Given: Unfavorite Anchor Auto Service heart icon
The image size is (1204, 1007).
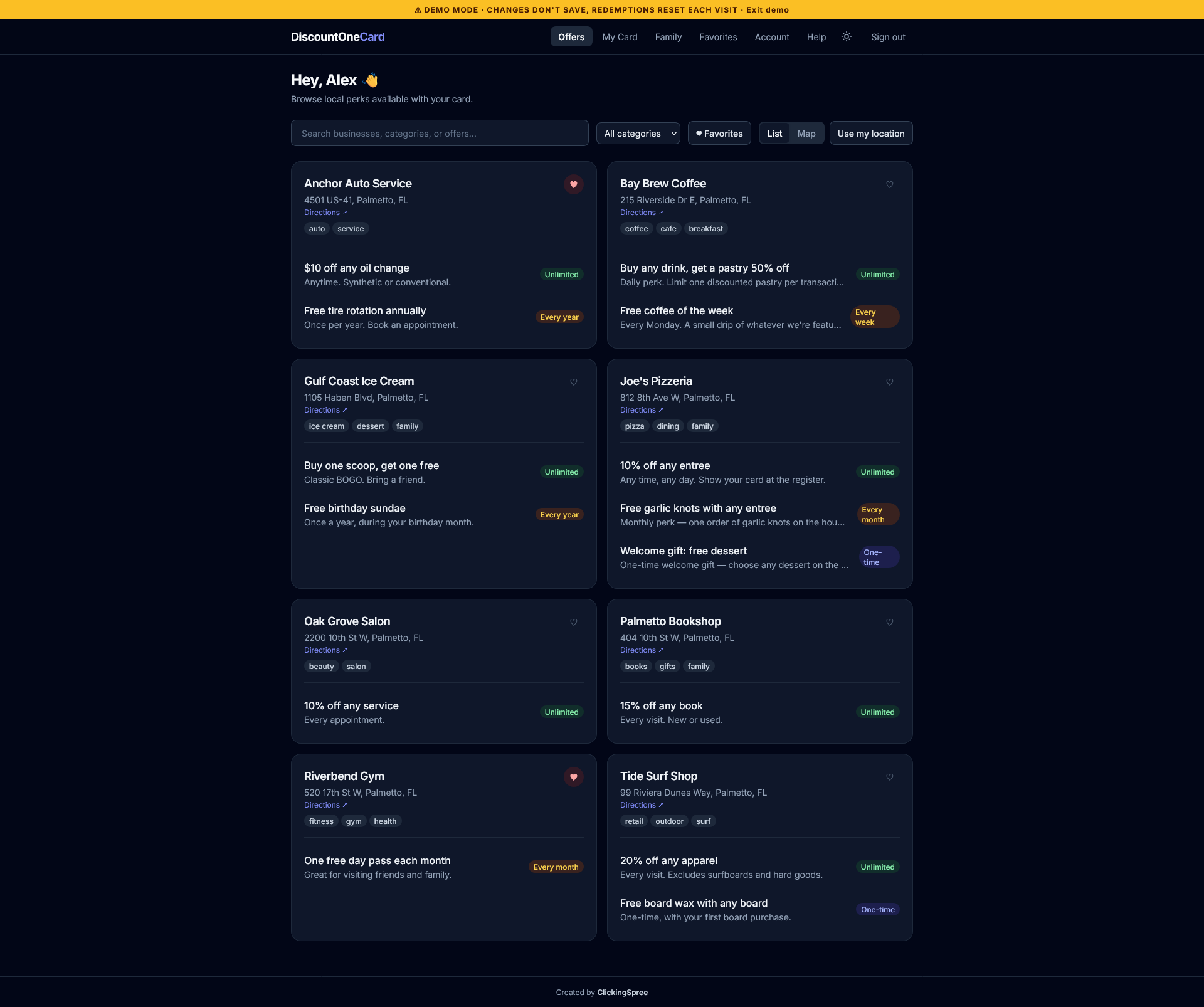Looking at the screenshot, I should 574,184.
